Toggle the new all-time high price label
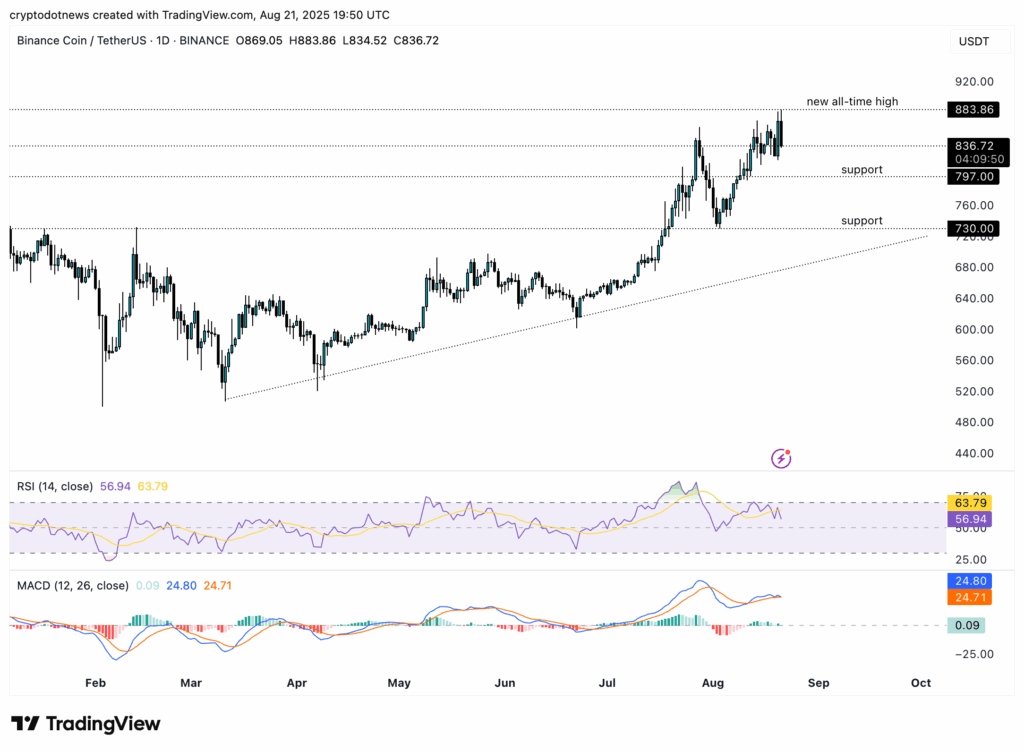Screen dimensions: 1024x752 [851, 101]
